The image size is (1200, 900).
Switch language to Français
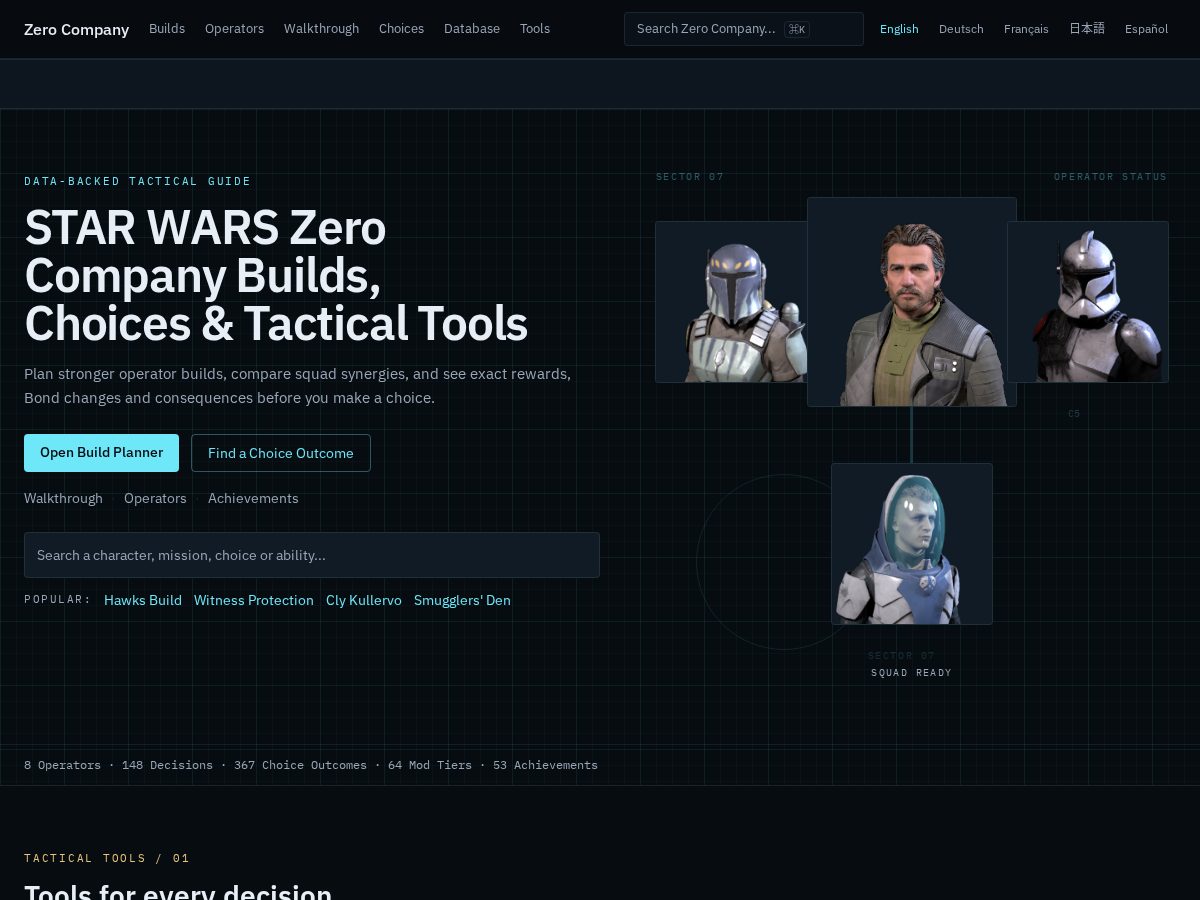coord(1026,29)
